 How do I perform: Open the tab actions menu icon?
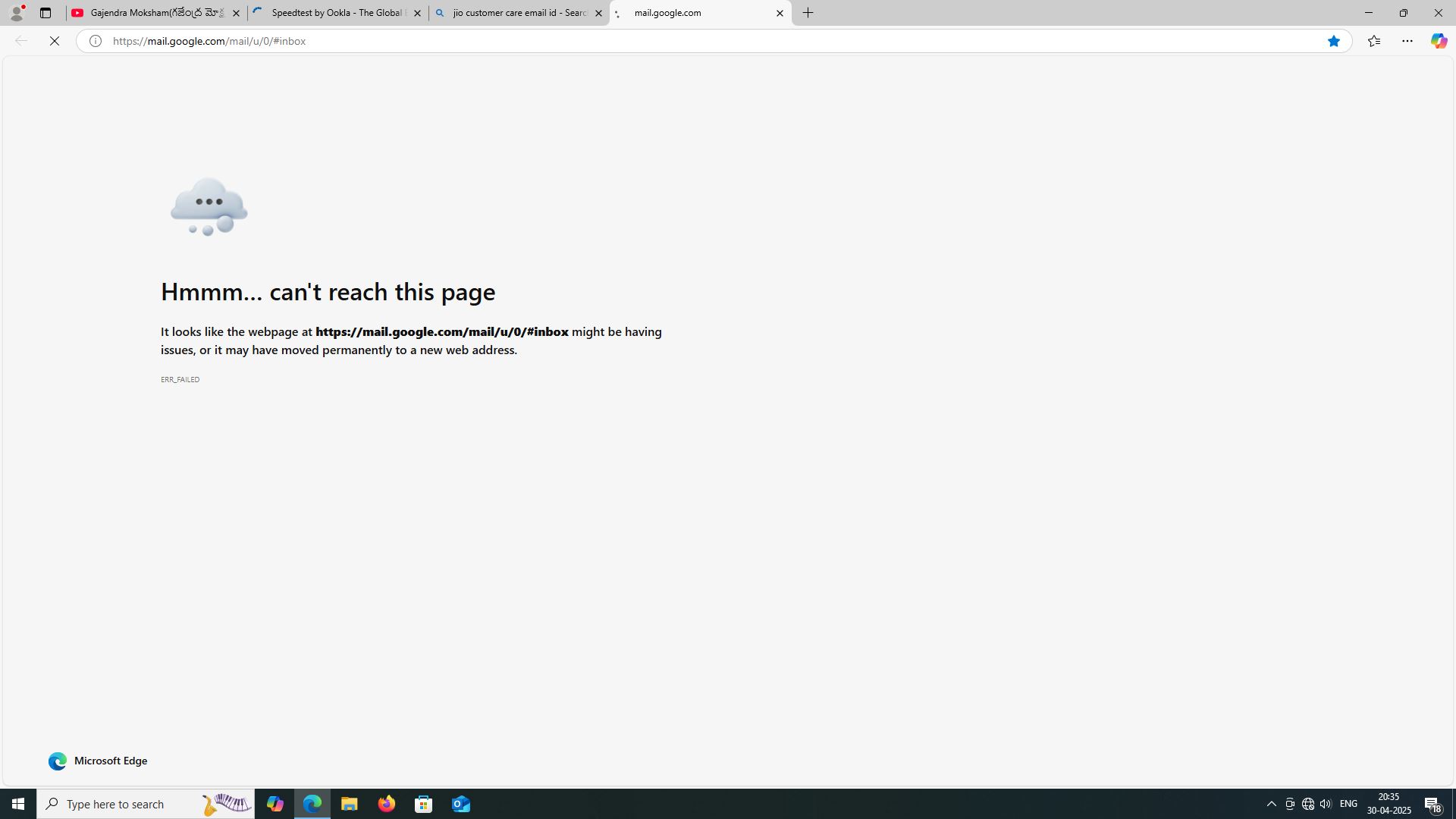[x=45, y=13]
